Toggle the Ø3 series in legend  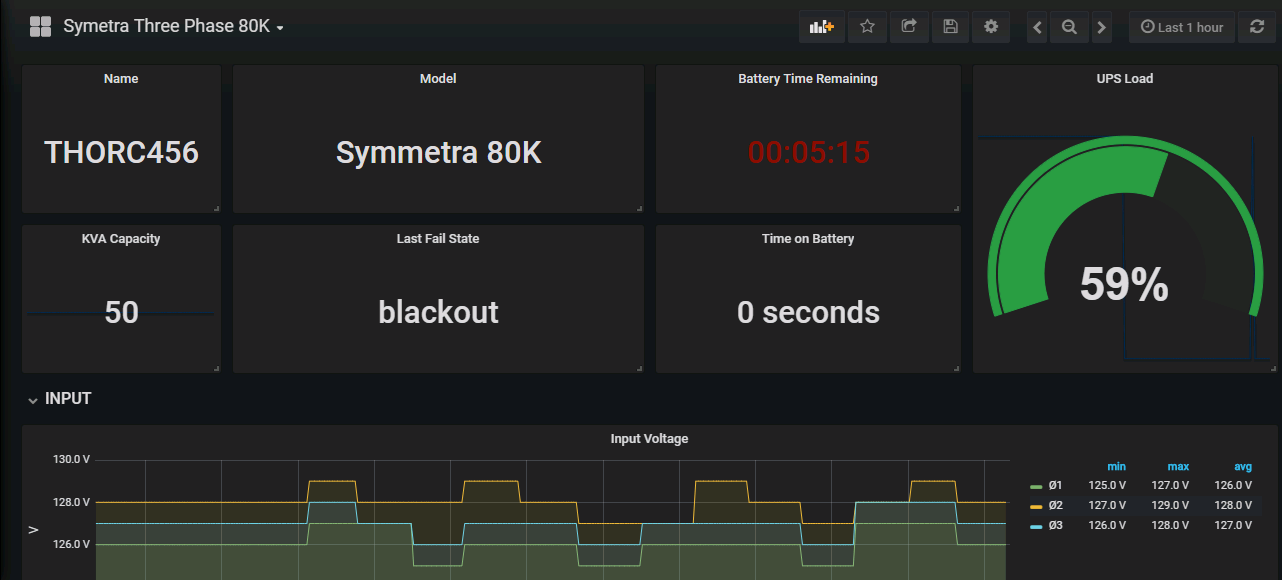[x=1055, y=524]
